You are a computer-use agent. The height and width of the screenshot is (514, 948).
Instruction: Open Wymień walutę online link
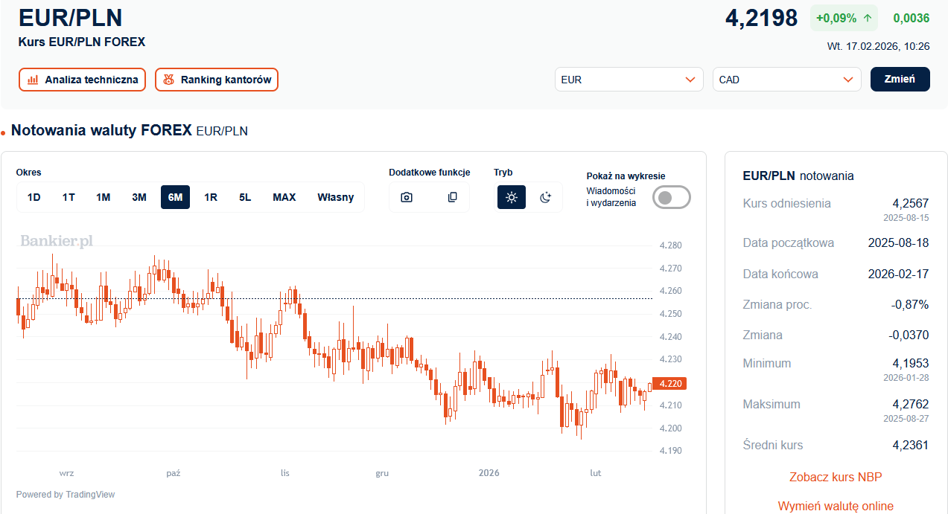tap(836, 506)
